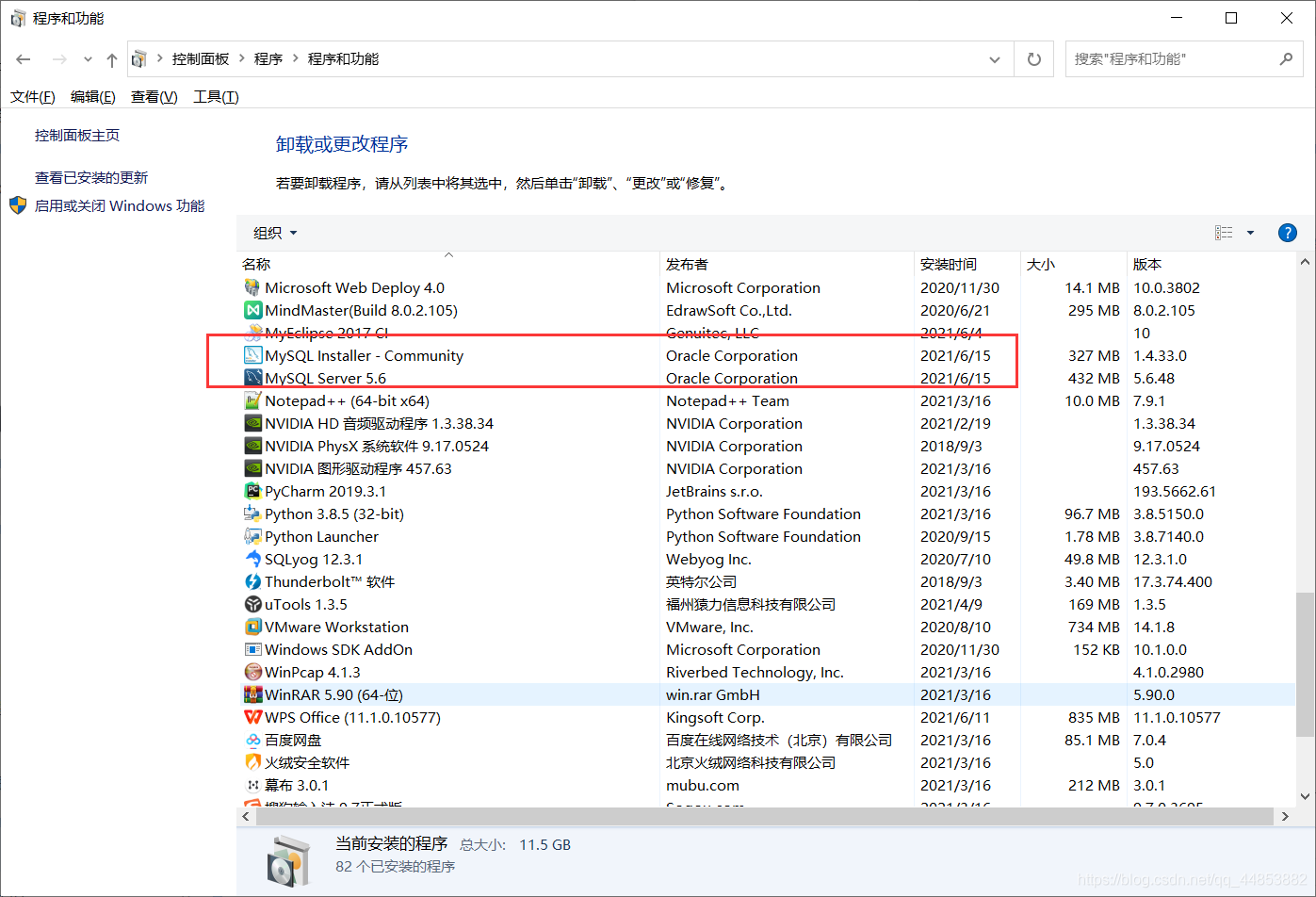Screen dimensions: 1316x897
Task: Open the view options dropdown arrow
Action: [1250, 233]
